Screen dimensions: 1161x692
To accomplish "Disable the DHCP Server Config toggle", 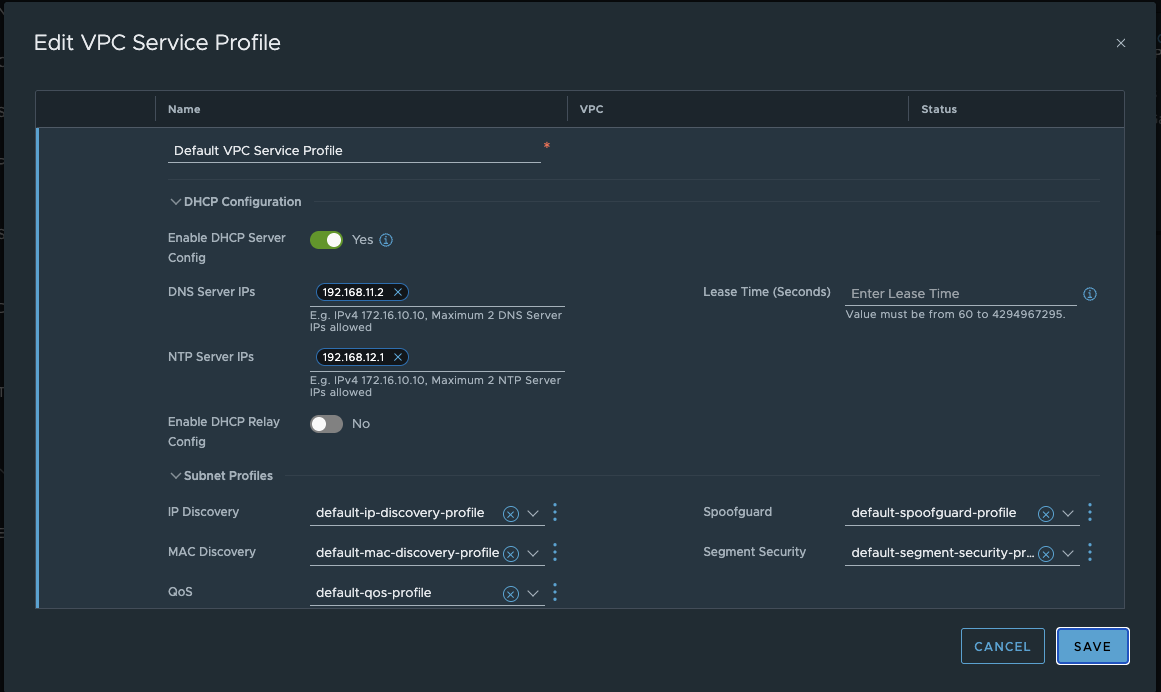I will [325, 239].
